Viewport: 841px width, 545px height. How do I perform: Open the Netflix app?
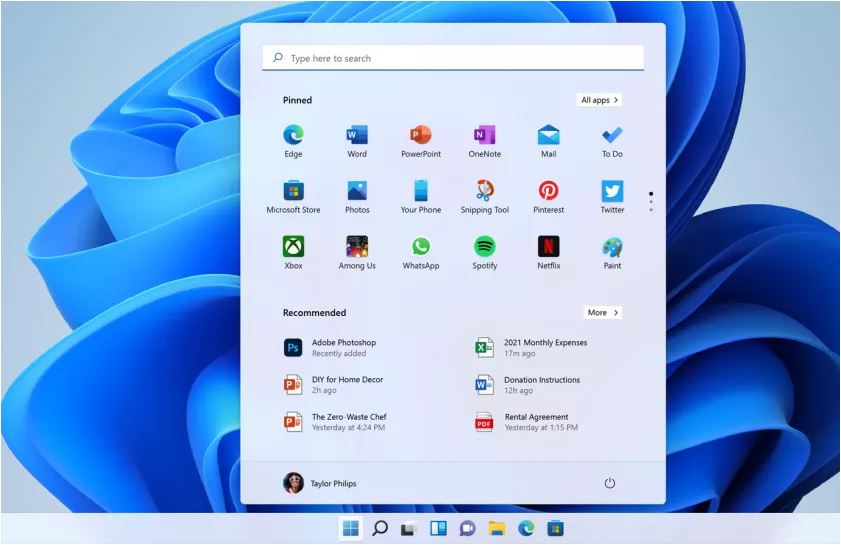click(x=548, y=253)
